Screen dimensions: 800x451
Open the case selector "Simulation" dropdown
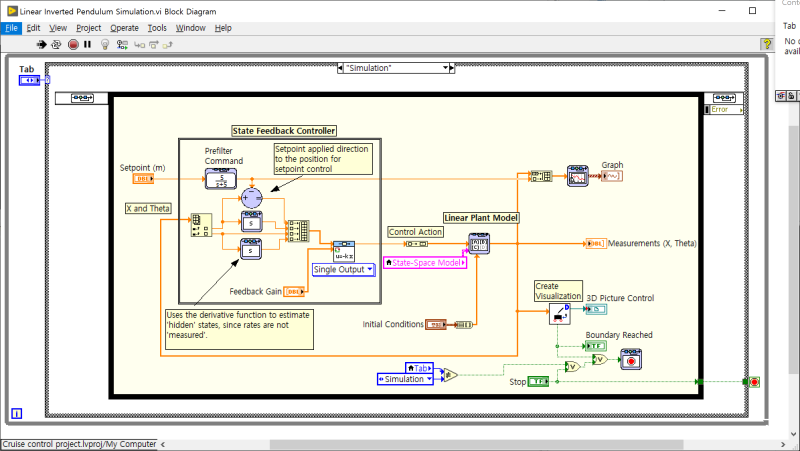[x=445, y=68]
